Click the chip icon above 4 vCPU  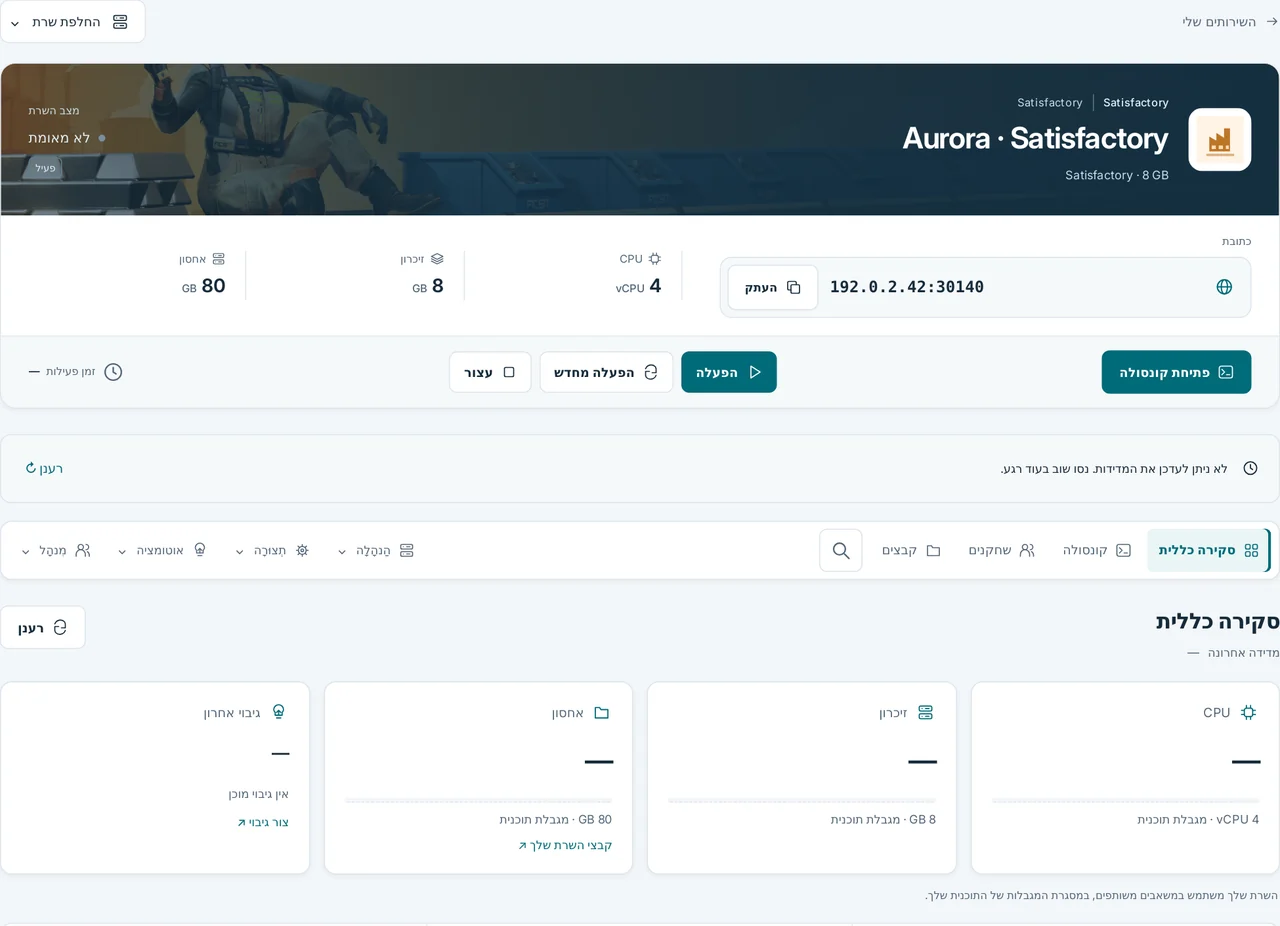click(x=655, y=259)
